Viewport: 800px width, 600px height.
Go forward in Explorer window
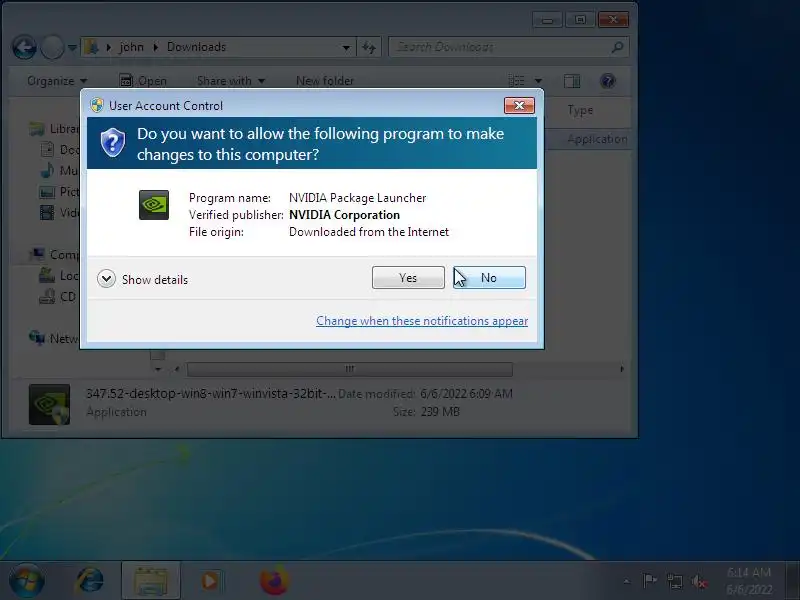point(52,47)
